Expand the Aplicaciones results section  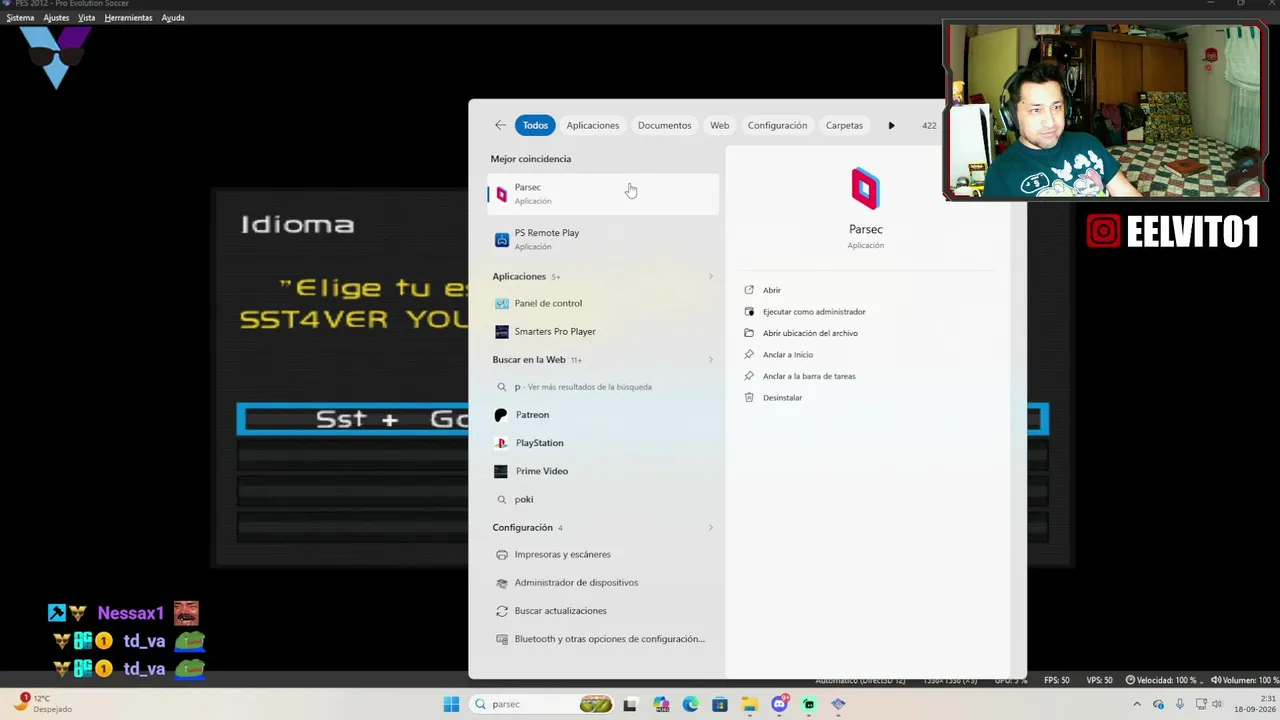click(711, 276)
